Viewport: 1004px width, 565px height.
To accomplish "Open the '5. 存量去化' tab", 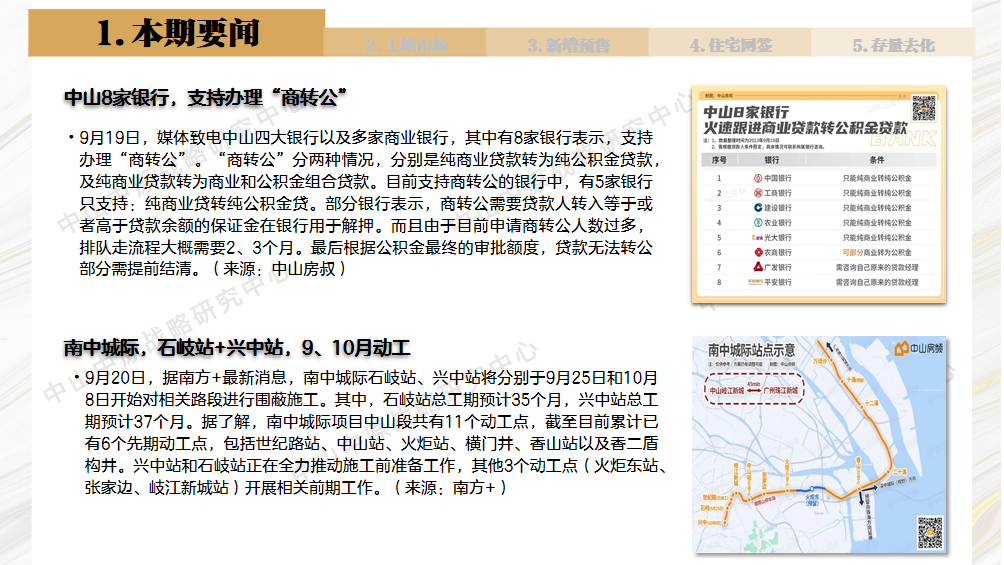I will (x=893, y=45).
